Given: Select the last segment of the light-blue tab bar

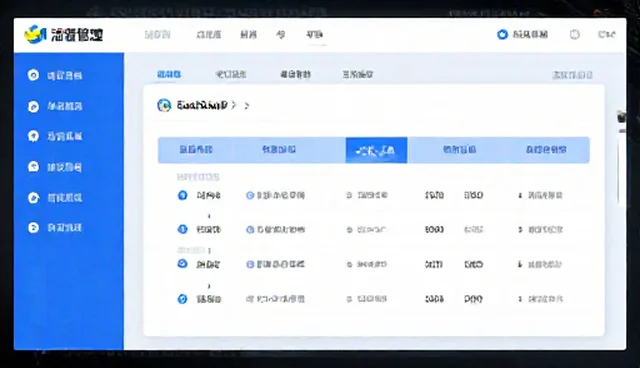Looking at the screenshot, I should [546, 150].
